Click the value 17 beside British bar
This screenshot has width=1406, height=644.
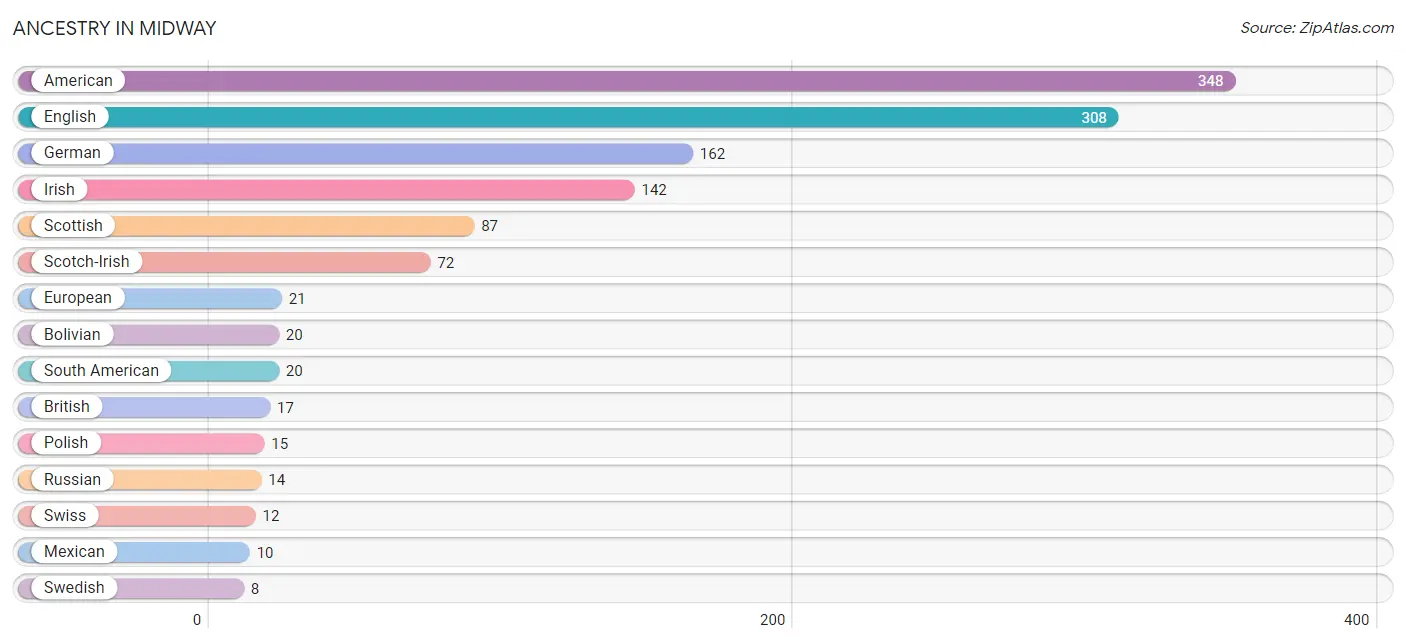(286, 407)
